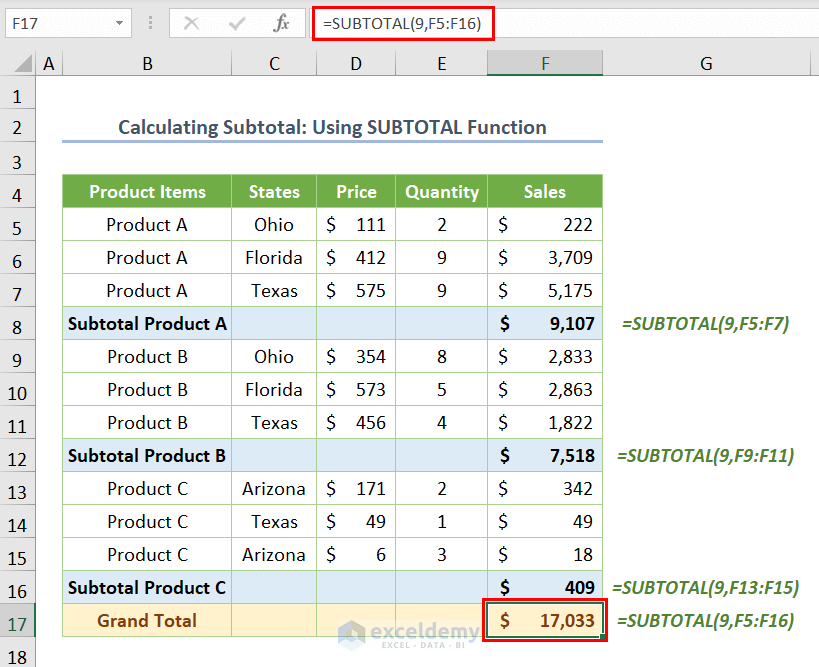This screenshot has width=819, height=667.
Task: Select the Sales header cell
Action: (x=545, y=192)
